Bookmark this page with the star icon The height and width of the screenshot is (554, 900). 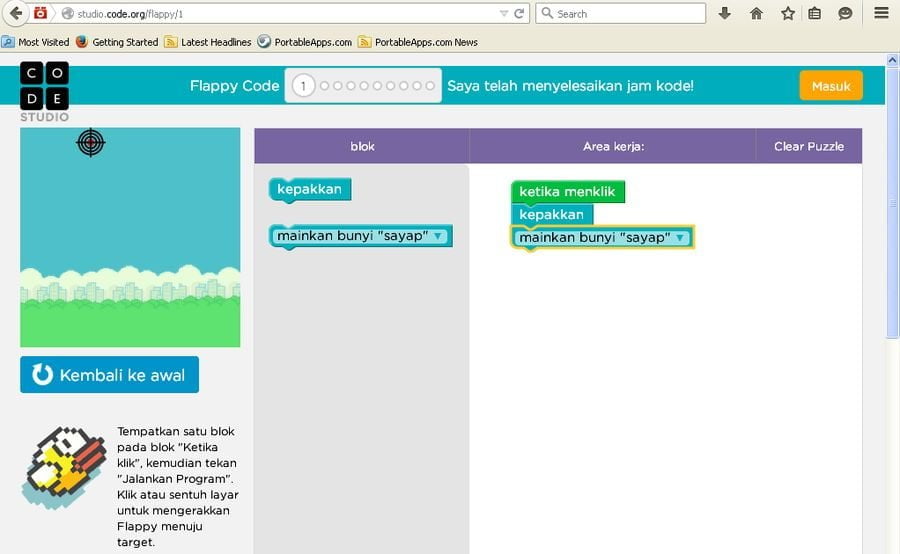[787, 14]
